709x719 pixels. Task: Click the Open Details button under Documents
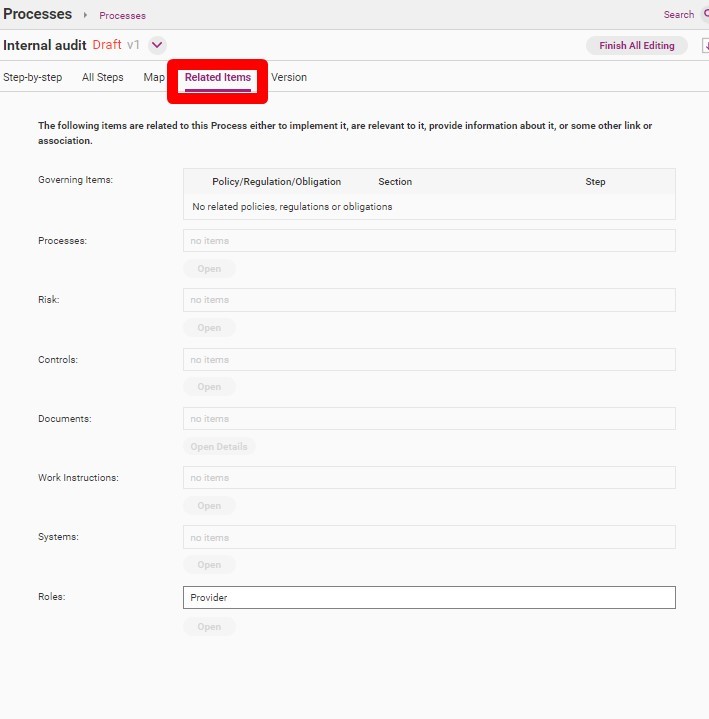pyautogui.click(x=219, y=447)
